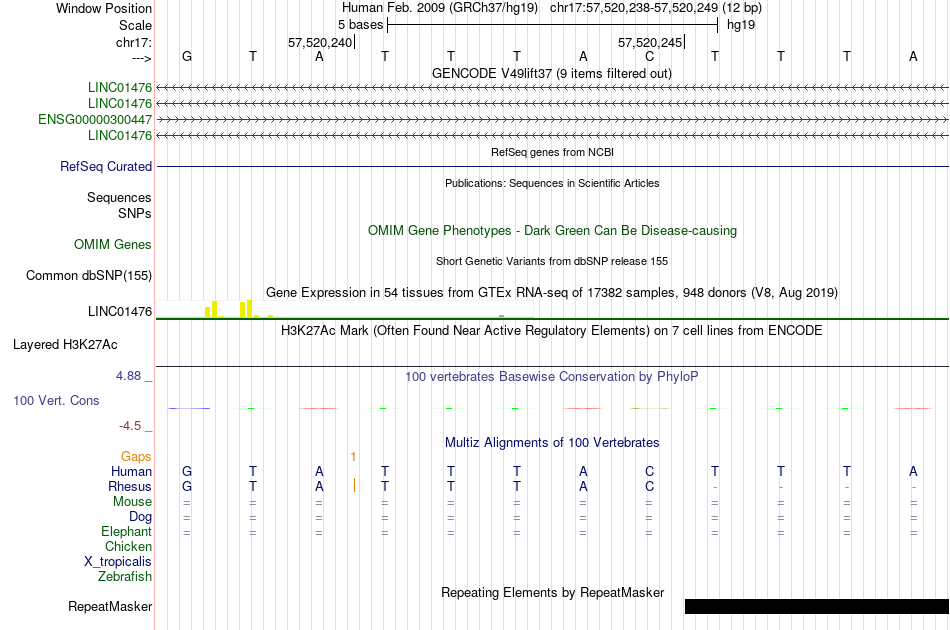Open Multiz Alignments of 100 Vertebrates title

[x=552, y=443]
